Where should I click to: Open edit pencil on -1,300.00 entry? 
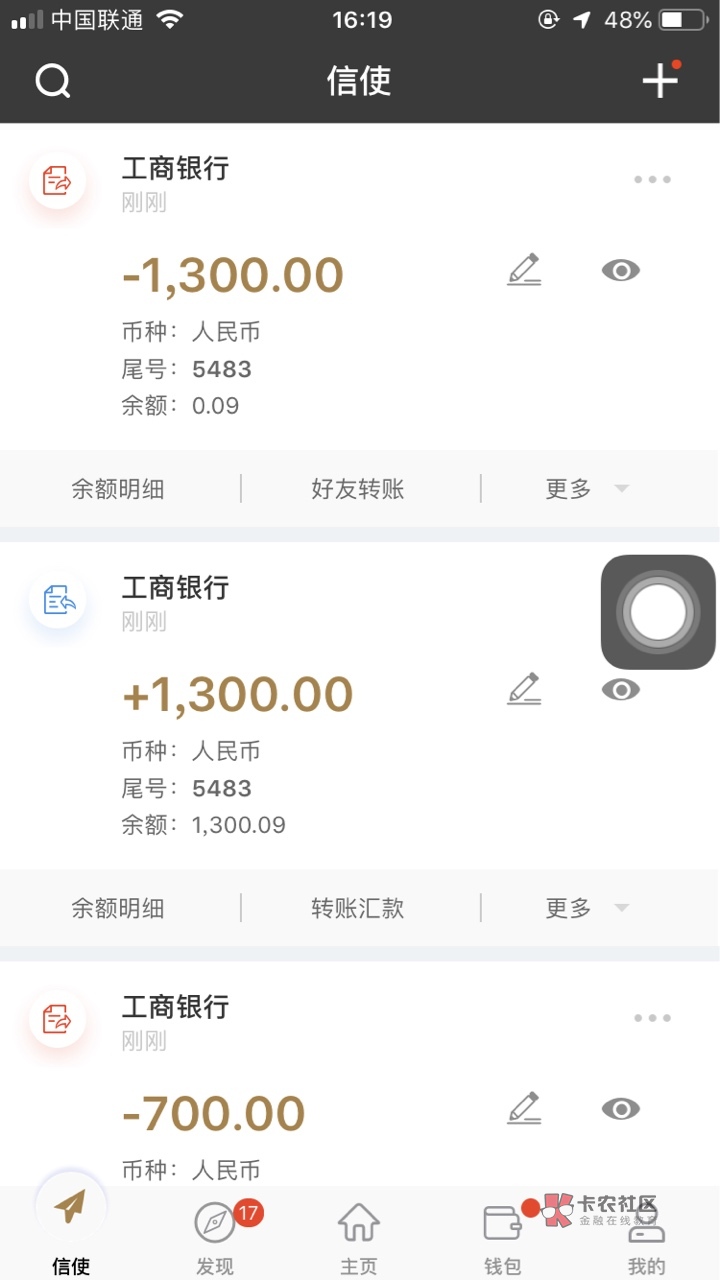(x=523, y=270)
